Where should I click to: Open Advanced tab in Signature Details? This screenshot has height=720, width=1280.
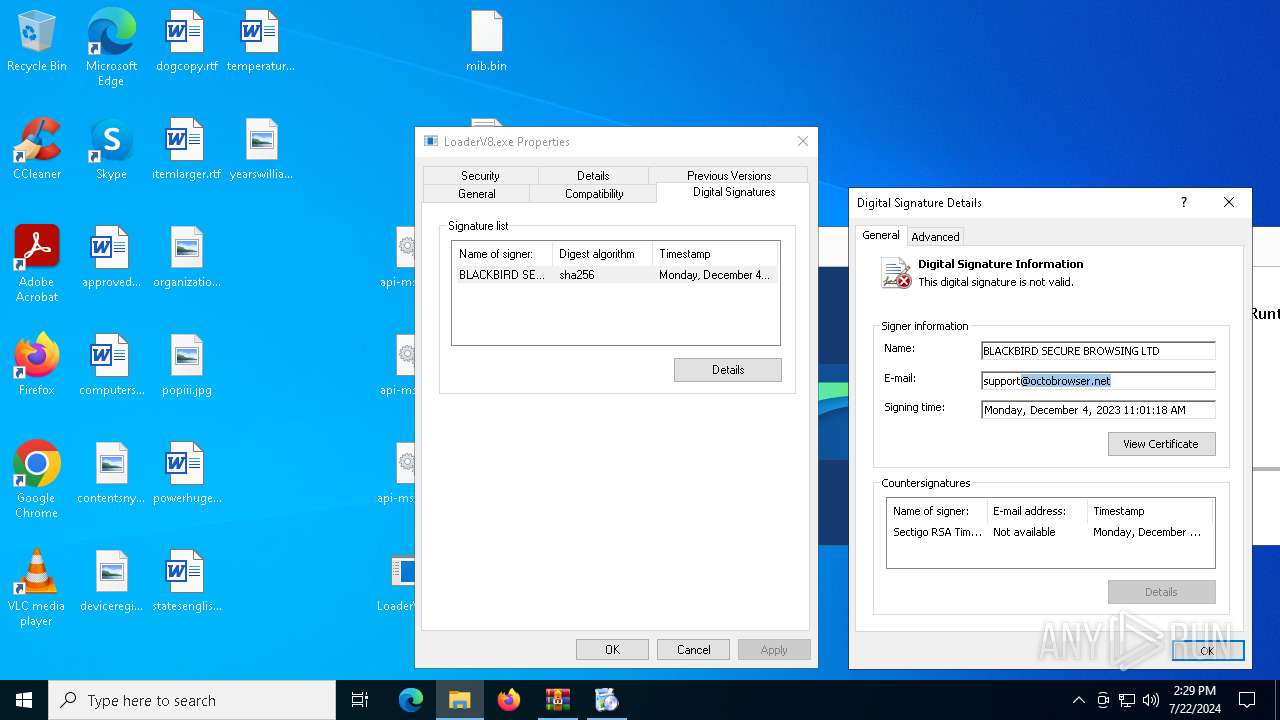coord(935,237)
